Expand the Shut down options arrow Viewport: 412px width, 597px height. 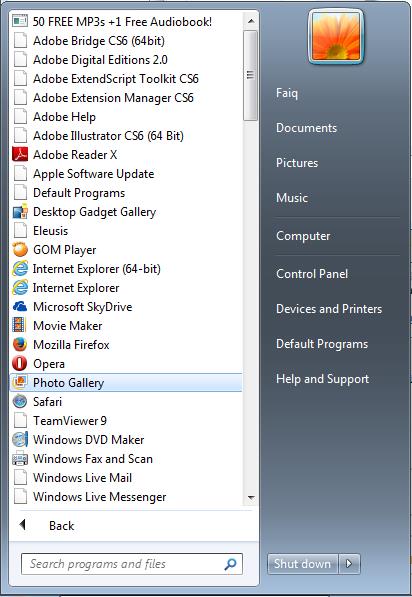coord(349,563)
